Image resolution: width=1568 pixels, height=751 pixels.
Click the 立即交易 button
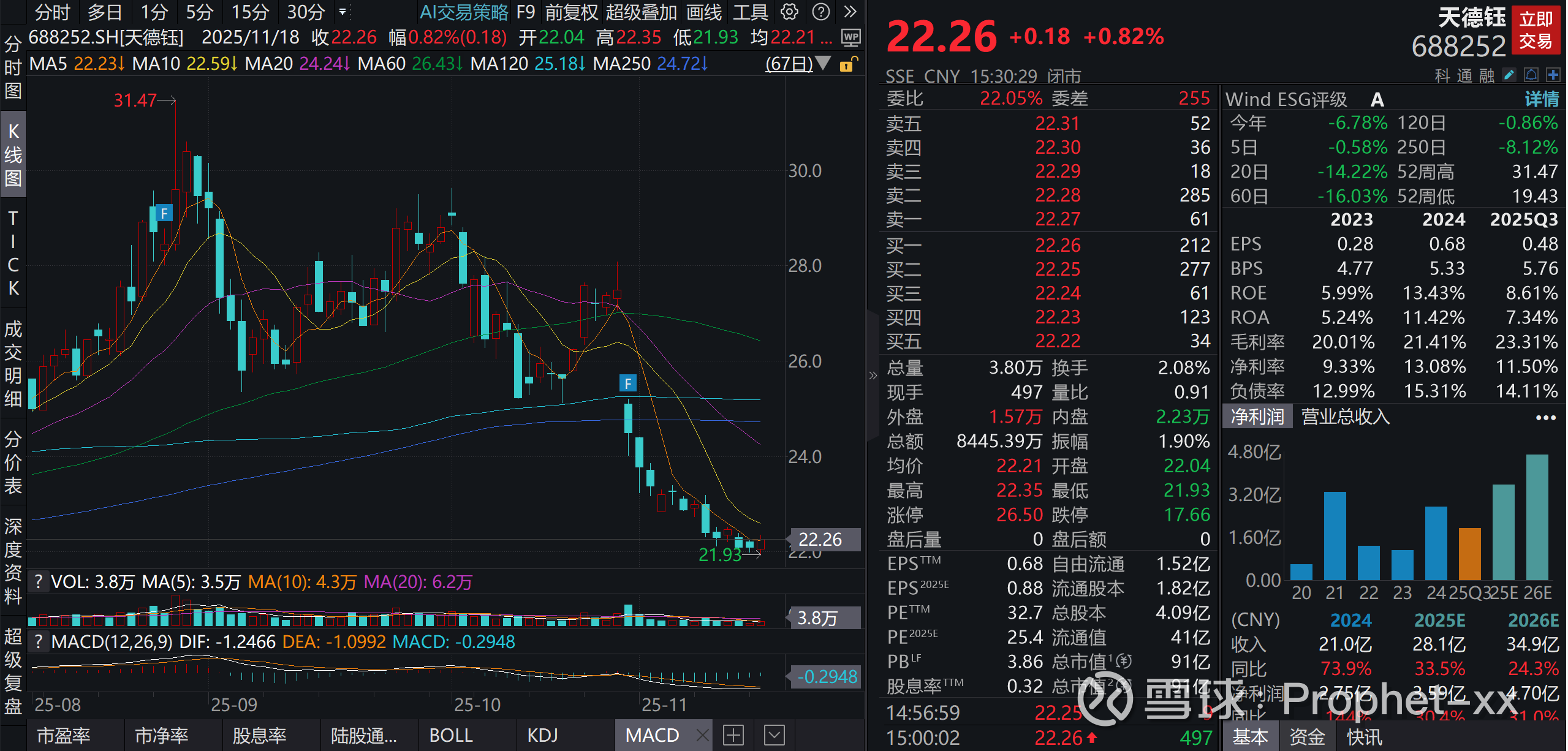(x=1536, y=30)
